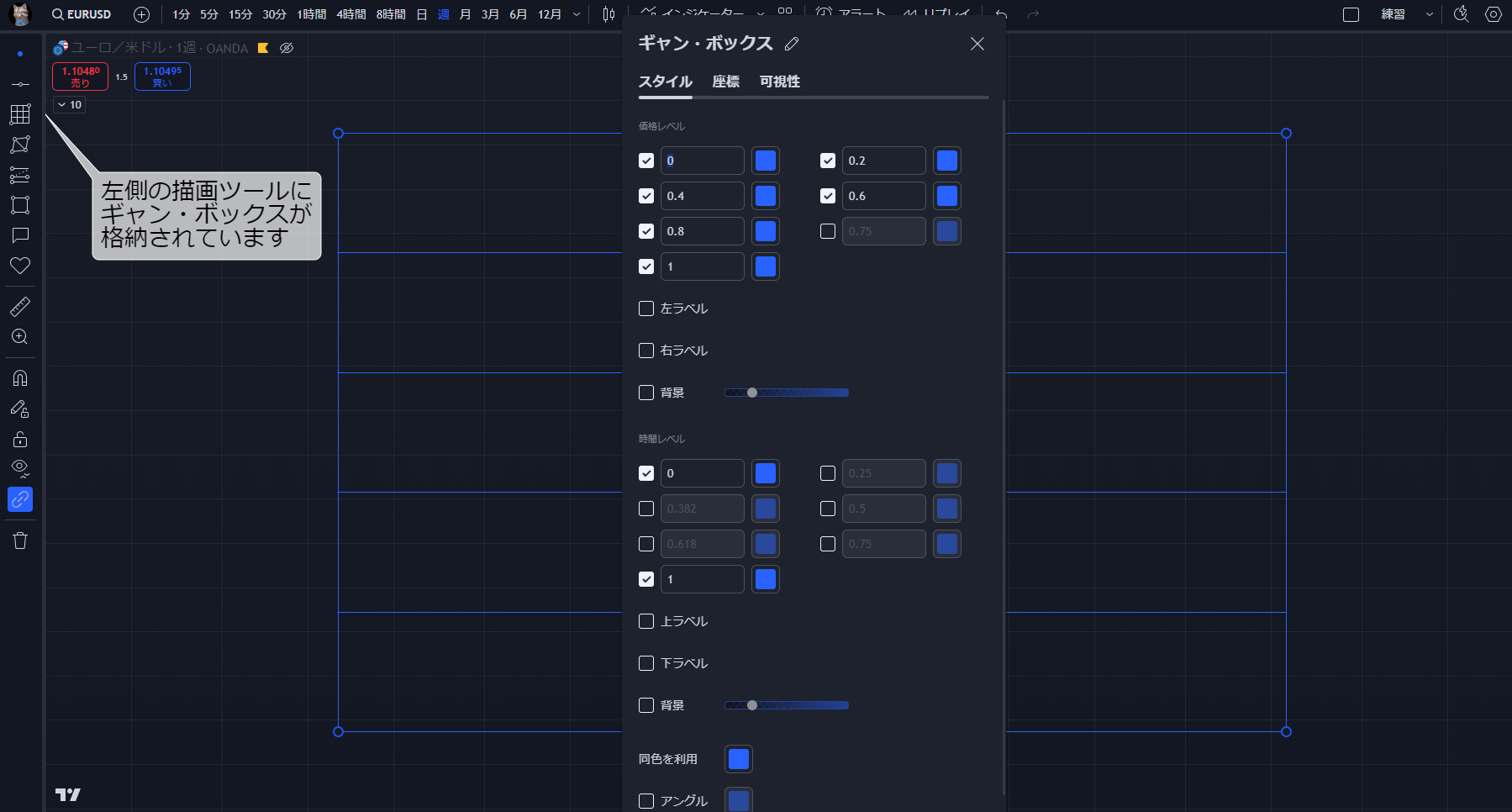Viewport: 1512px width, 812px height.
Task: Switch to the 座標 tab
Action: [725, 82]
